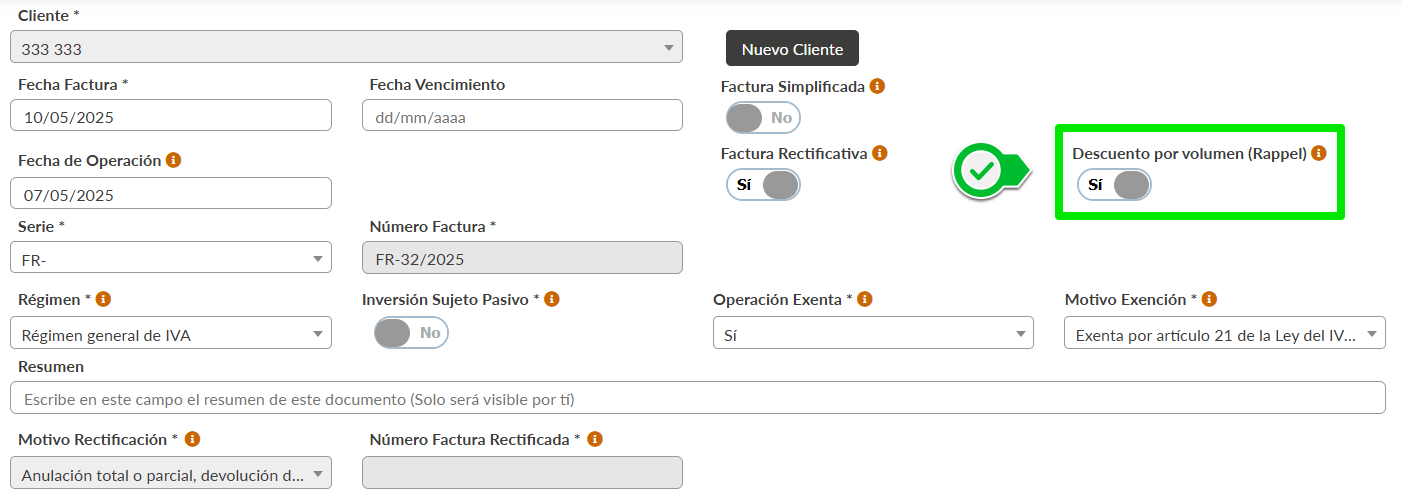
Task: Toggle the Factura Rectificativa switch
Action: (x=763, y=185)
